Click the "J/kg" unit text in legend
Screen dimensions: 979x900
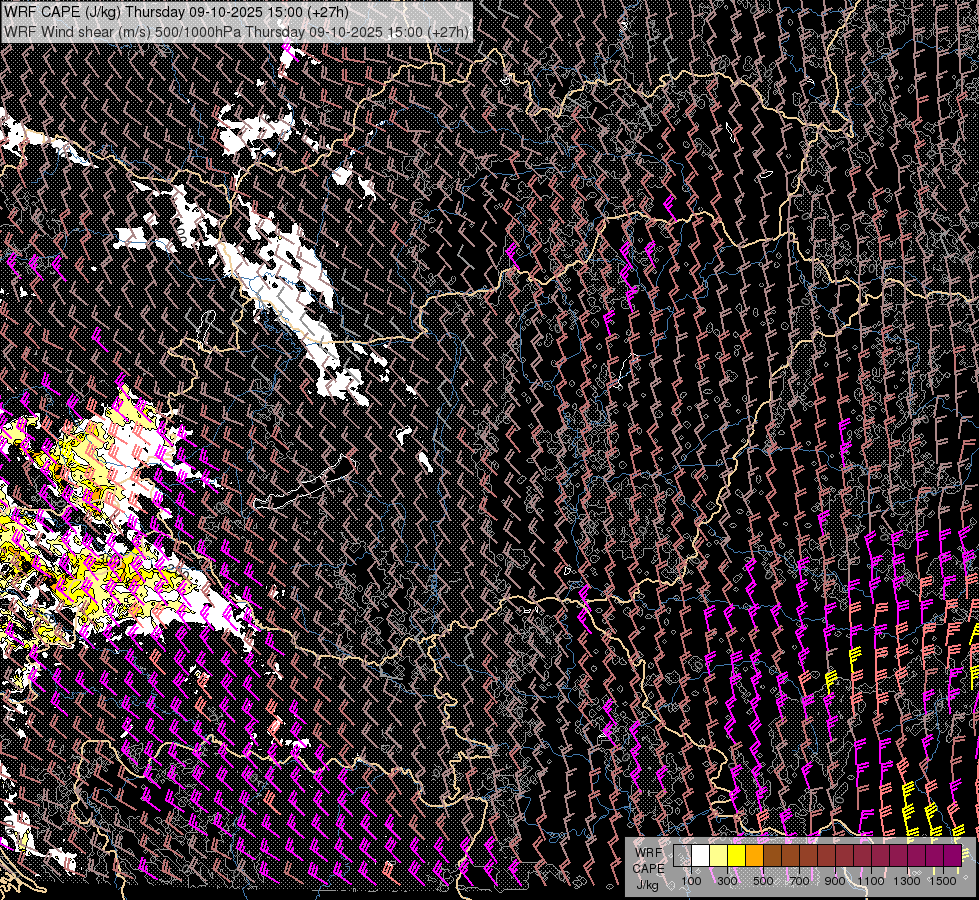(647, 884)
